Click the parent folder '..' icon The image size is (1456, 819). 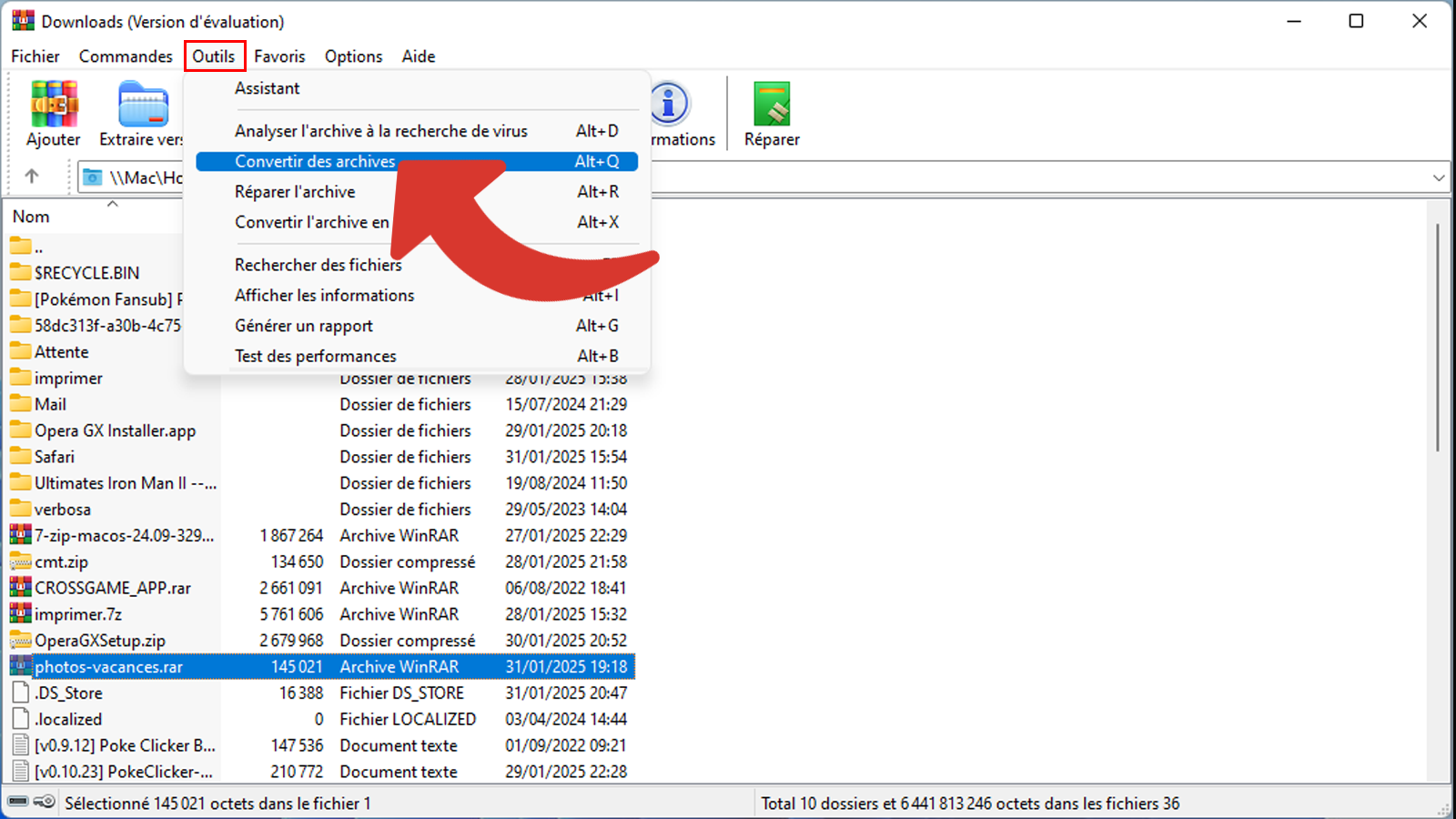coord(20,246)
